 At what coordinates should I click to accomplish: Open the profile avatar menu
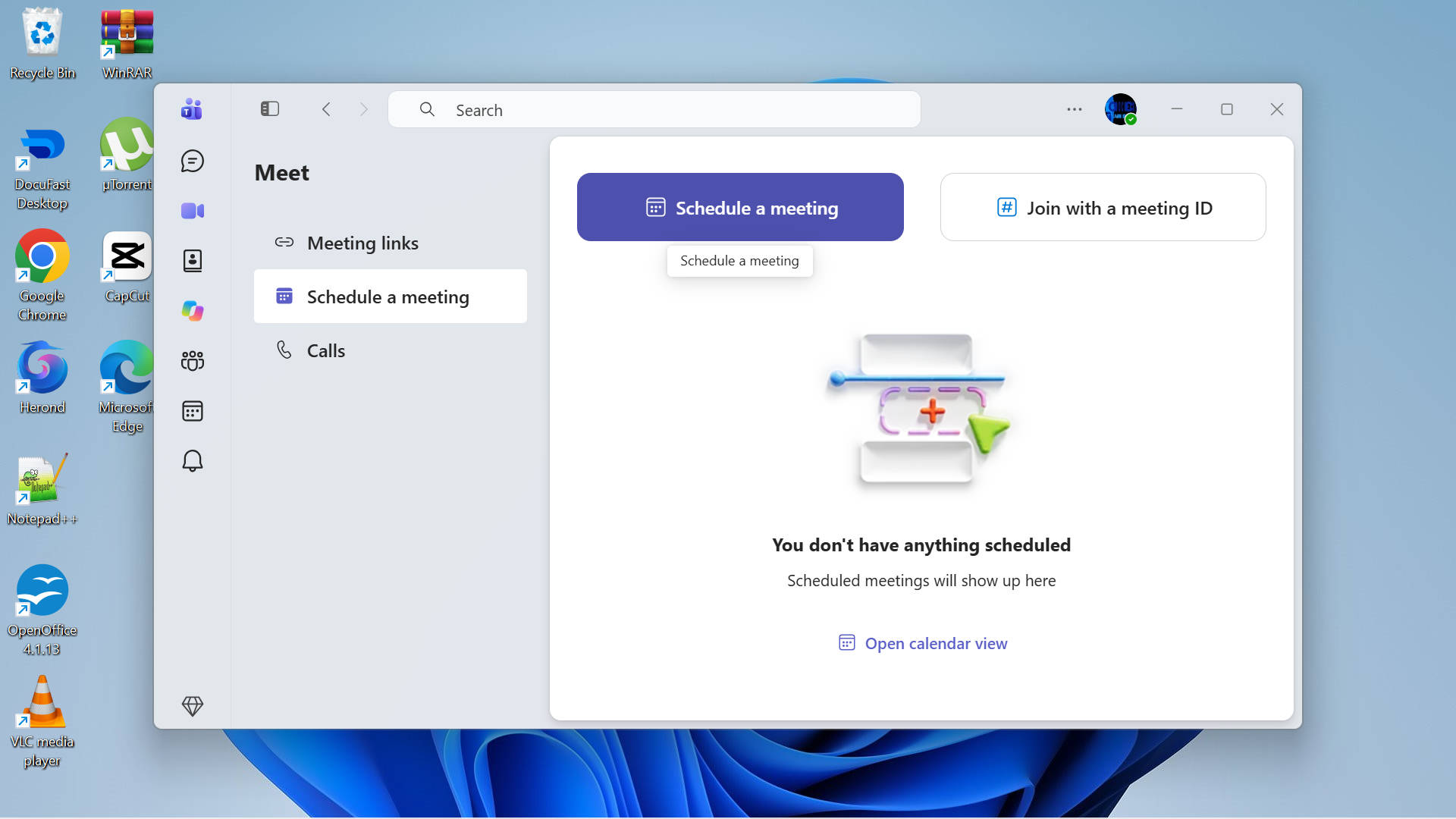[1121, 109]
